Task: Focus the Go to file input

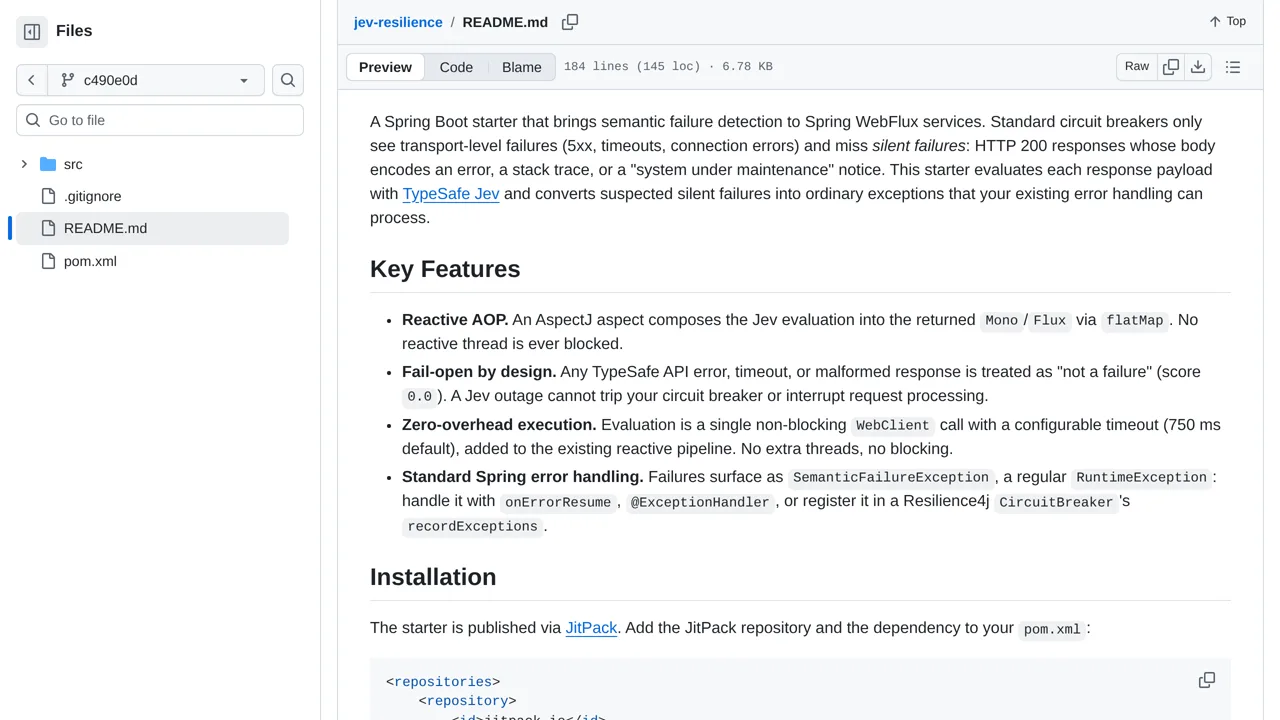Action: pyautogui.click(x=160, y=120)
